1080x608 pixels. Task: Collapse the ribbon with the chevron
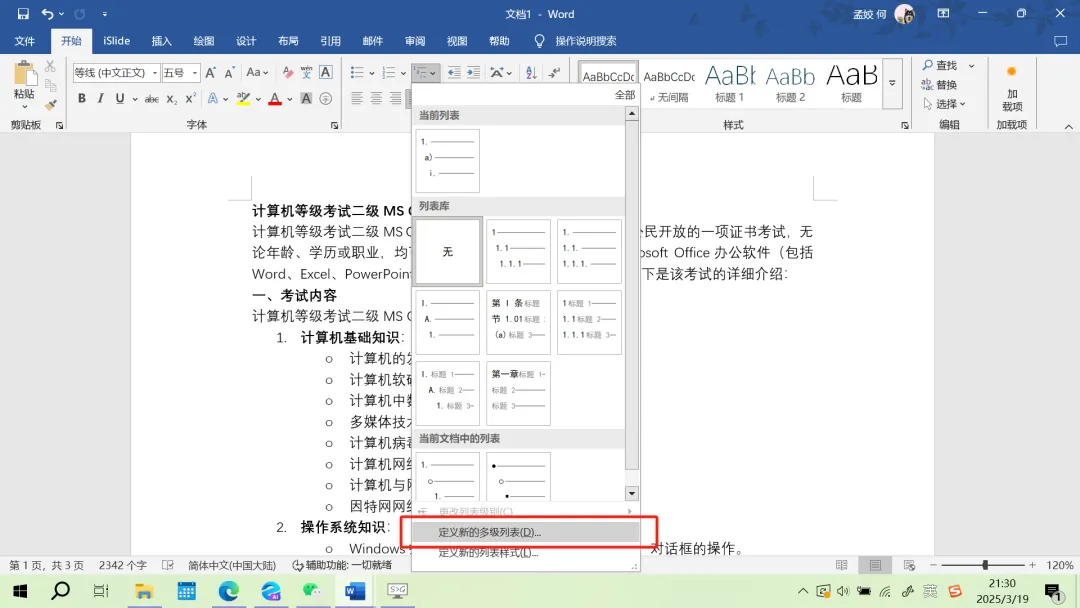point(1068,127)
